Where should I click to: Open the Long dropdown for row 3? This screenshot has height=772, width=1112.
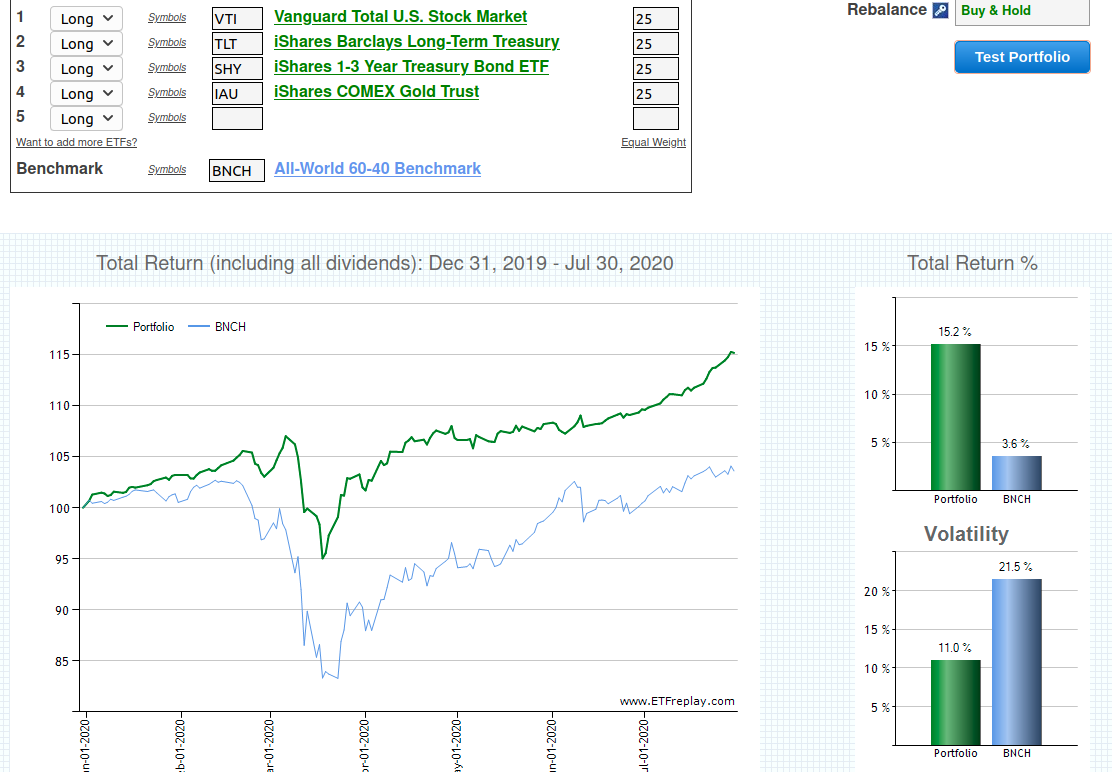point(87,68)
